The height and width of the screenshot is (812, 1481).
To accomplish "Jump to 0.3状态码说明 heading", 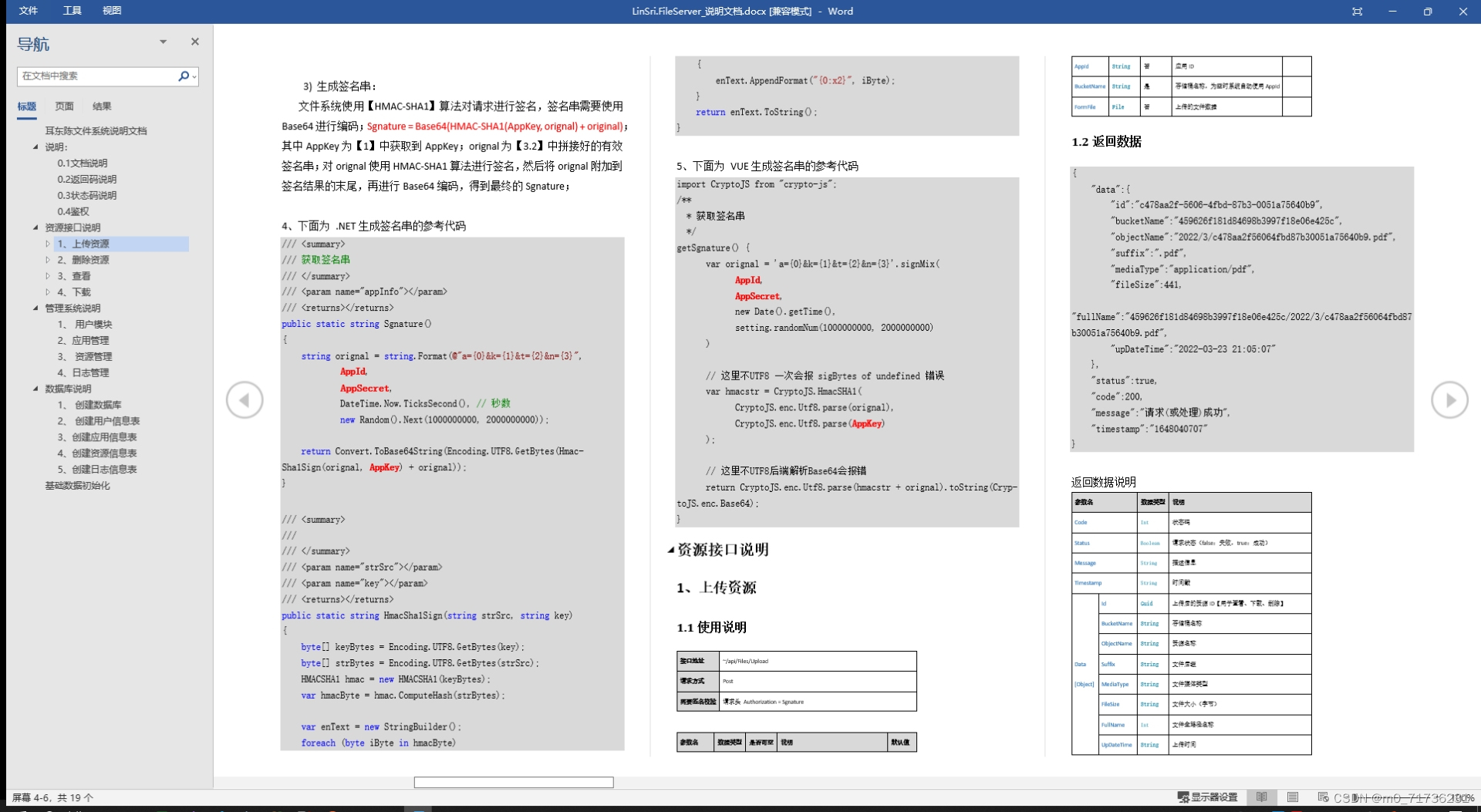I will pyautogui.click(x=87, y=196).
